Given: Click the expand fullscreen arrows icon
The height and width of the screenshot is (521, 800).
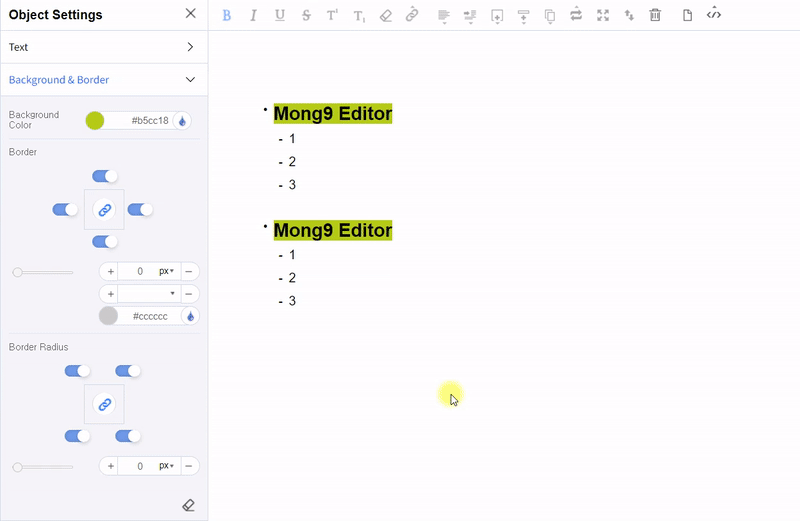Looking at the screenshot, I should (603, 15).
